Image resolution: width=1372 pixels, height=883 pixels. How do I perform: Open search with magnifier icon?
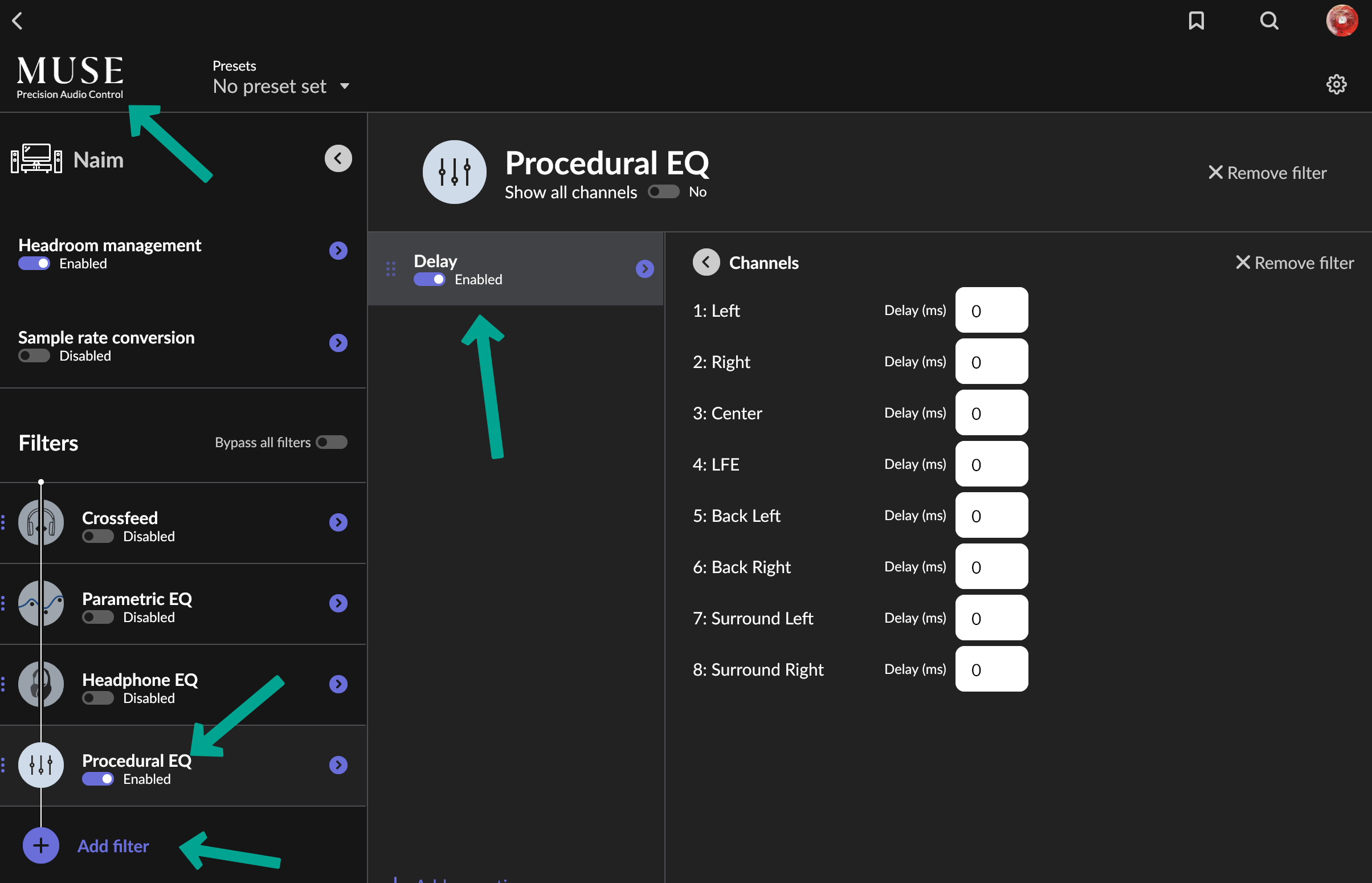click(1269, 21)
